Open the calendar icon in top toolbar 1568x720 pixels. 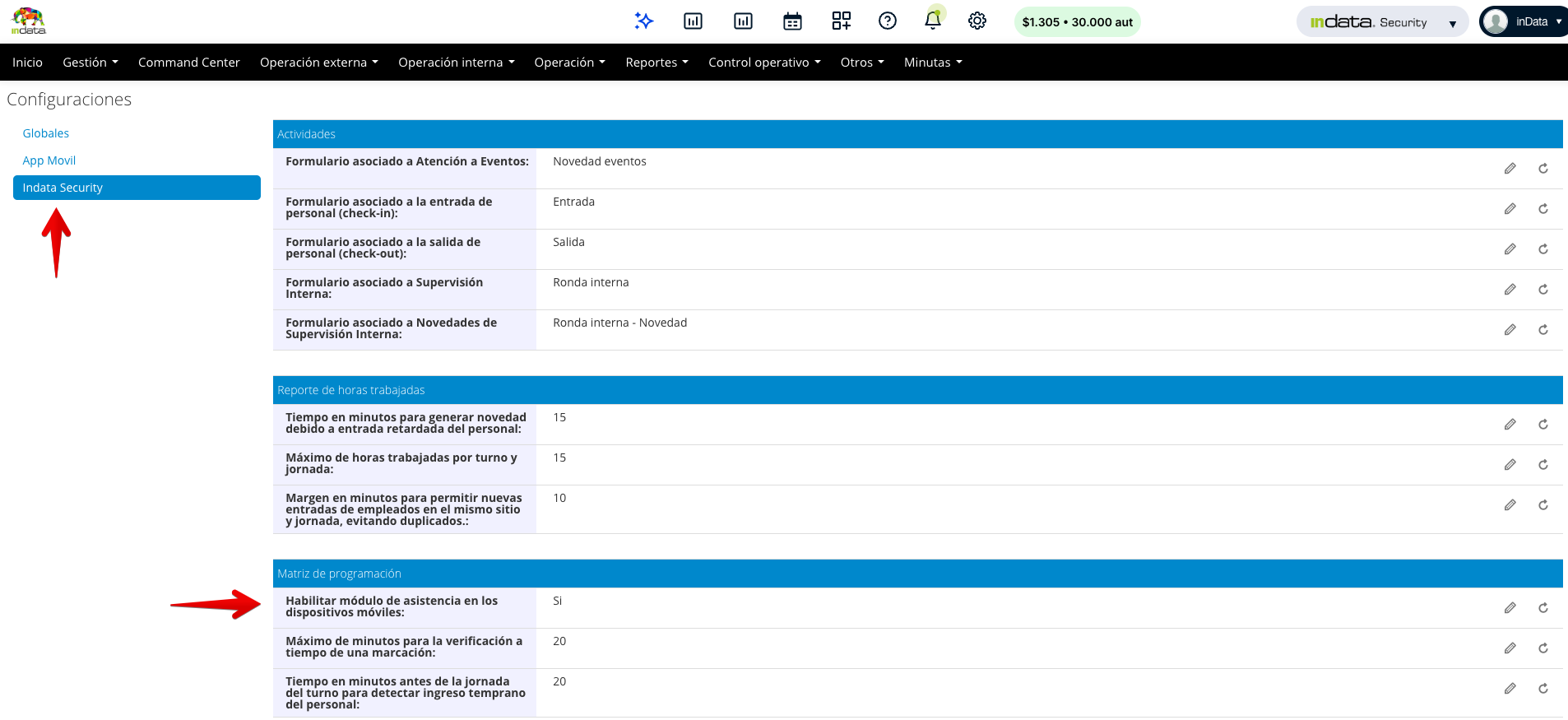792,21
